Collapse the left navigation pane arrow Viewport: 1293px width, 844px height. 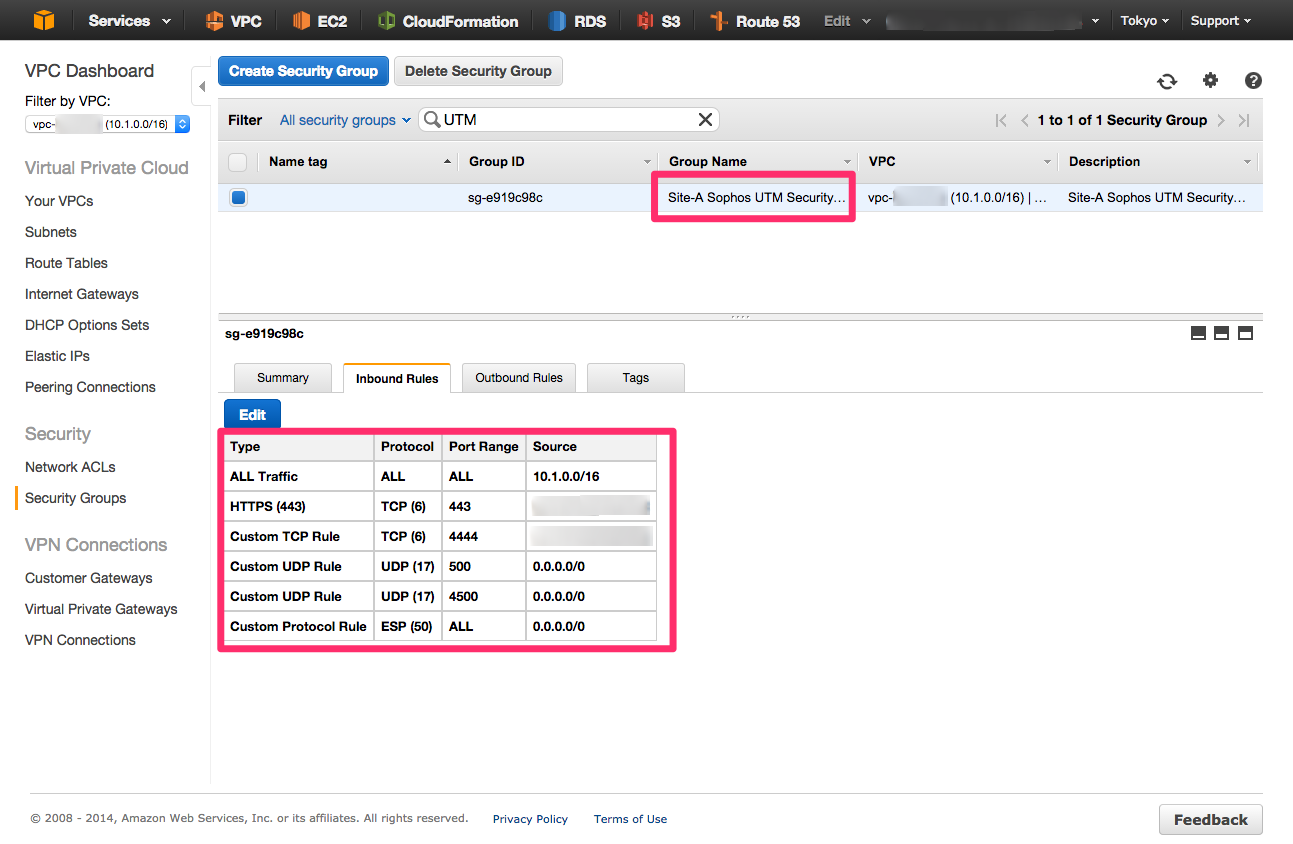[201, 86]
